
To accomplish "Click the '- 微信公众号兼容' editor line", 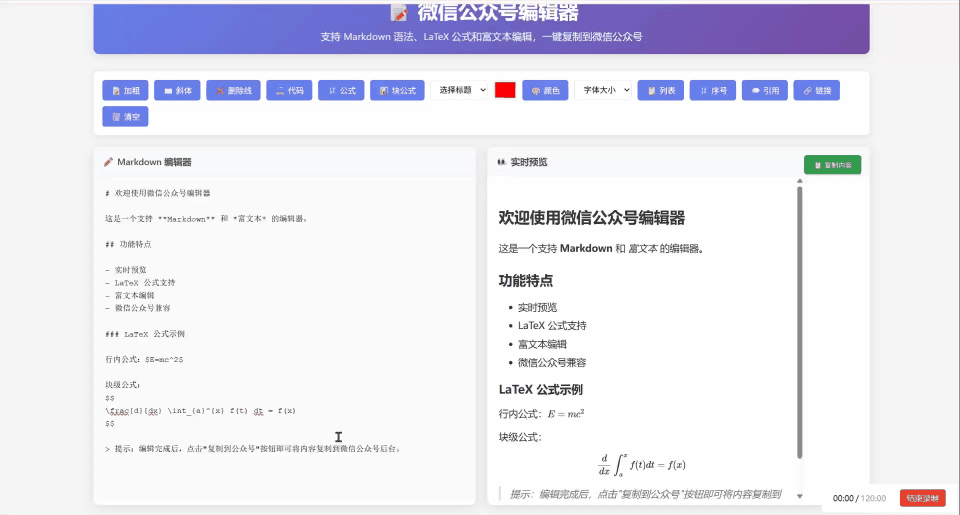I will (138, 308).
